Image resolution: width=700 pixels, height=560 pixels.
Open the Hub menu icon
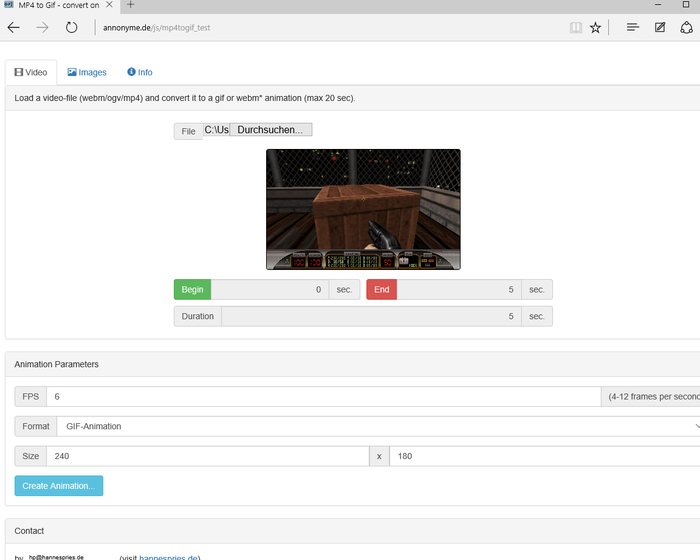tap(633, 28)
